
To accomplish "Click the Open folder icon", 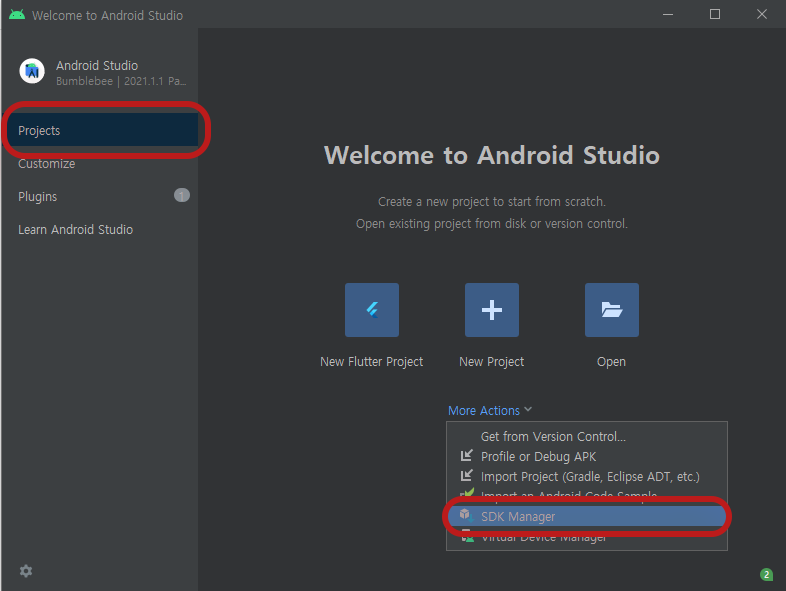I will [x=612, y=310].
